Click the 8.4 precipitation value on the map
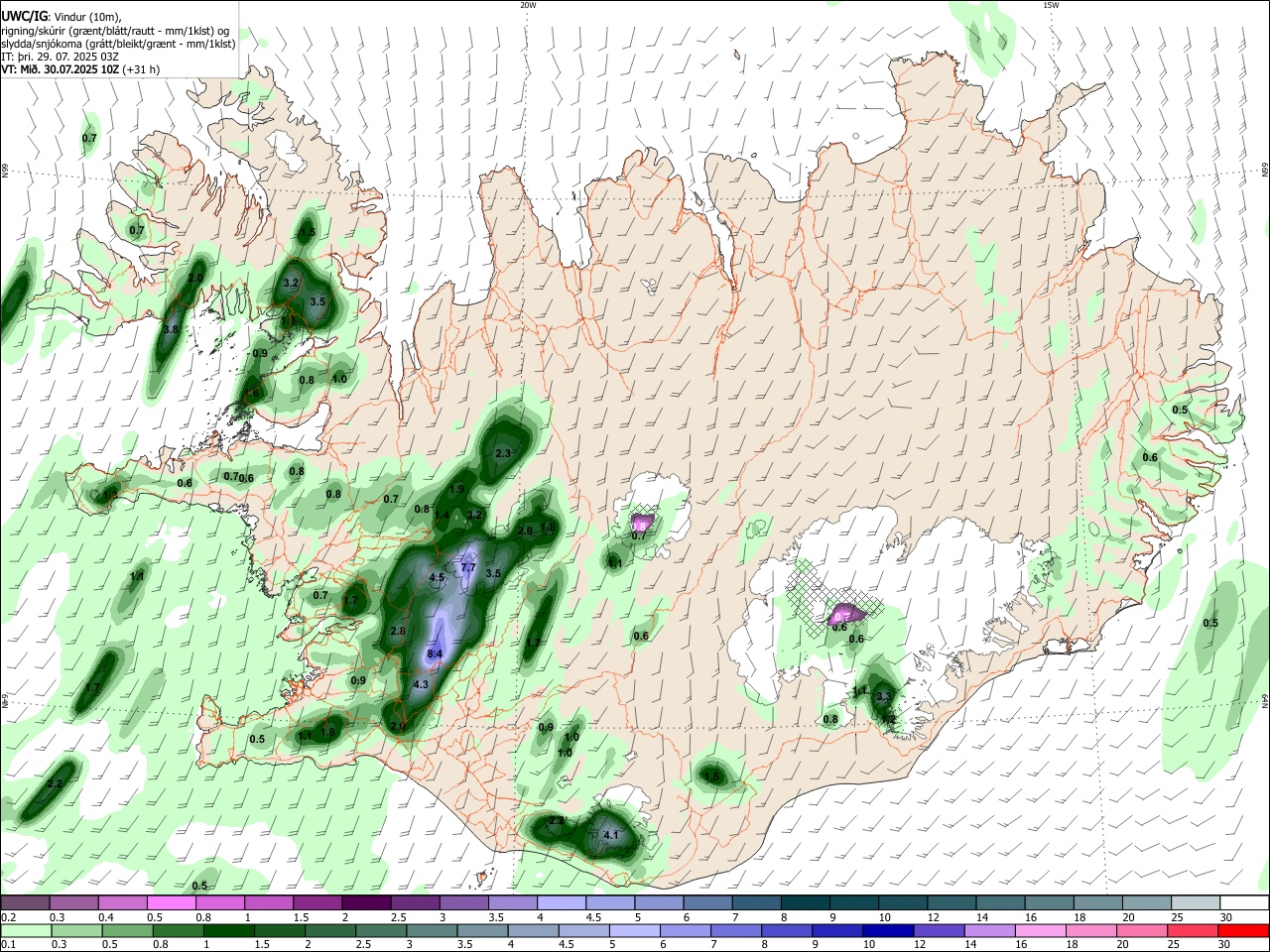This screenshot has height=952, width=1270. pyautogui.click(x=435, y=654)
